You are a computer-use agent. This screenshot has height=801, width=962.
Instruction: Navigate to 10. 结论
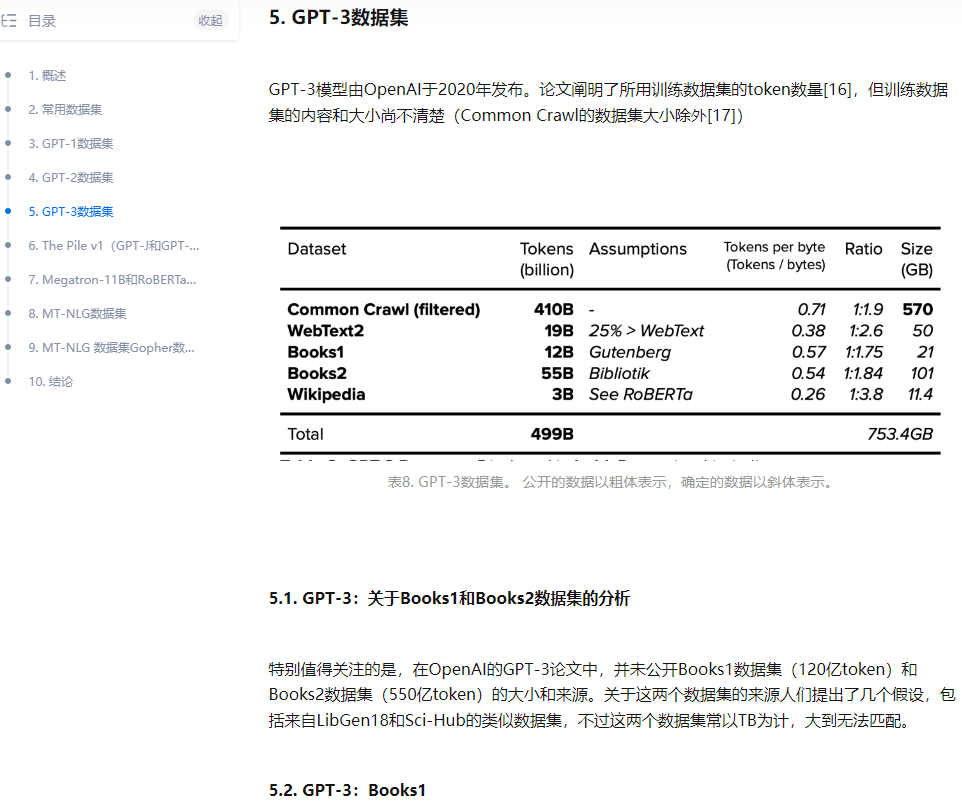[50, 381]
